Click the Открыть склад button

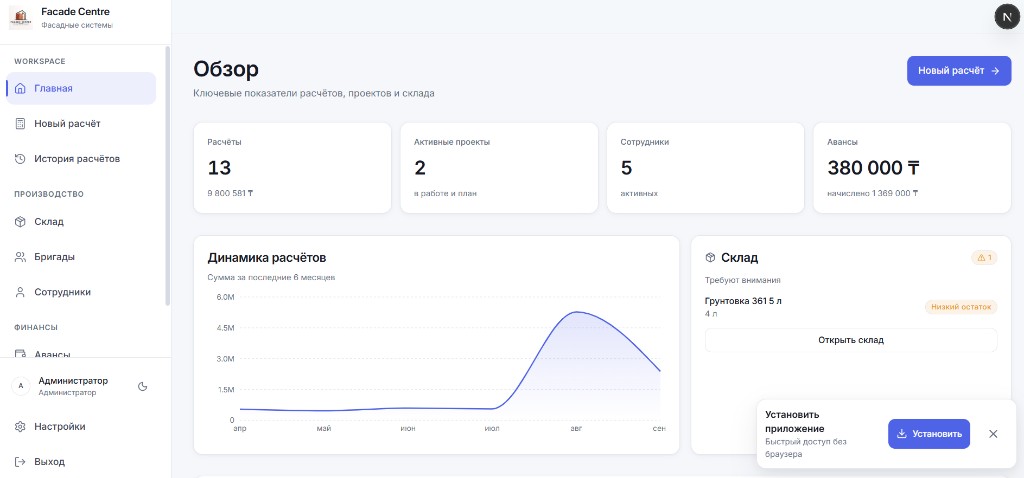851,340
